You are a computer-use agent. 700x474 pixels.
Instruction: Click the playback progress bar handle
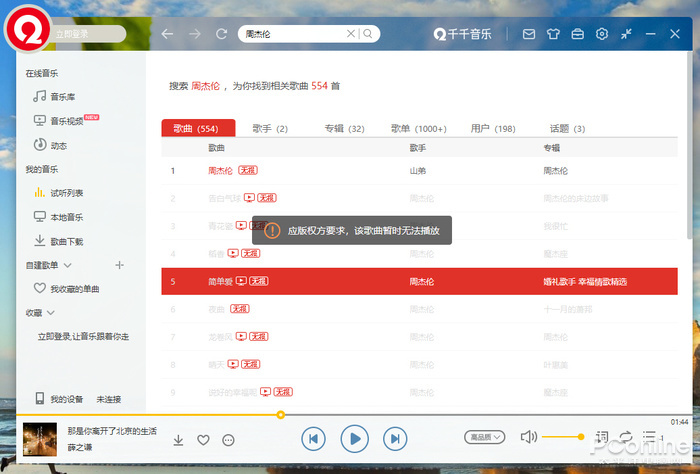click(280, 415)
